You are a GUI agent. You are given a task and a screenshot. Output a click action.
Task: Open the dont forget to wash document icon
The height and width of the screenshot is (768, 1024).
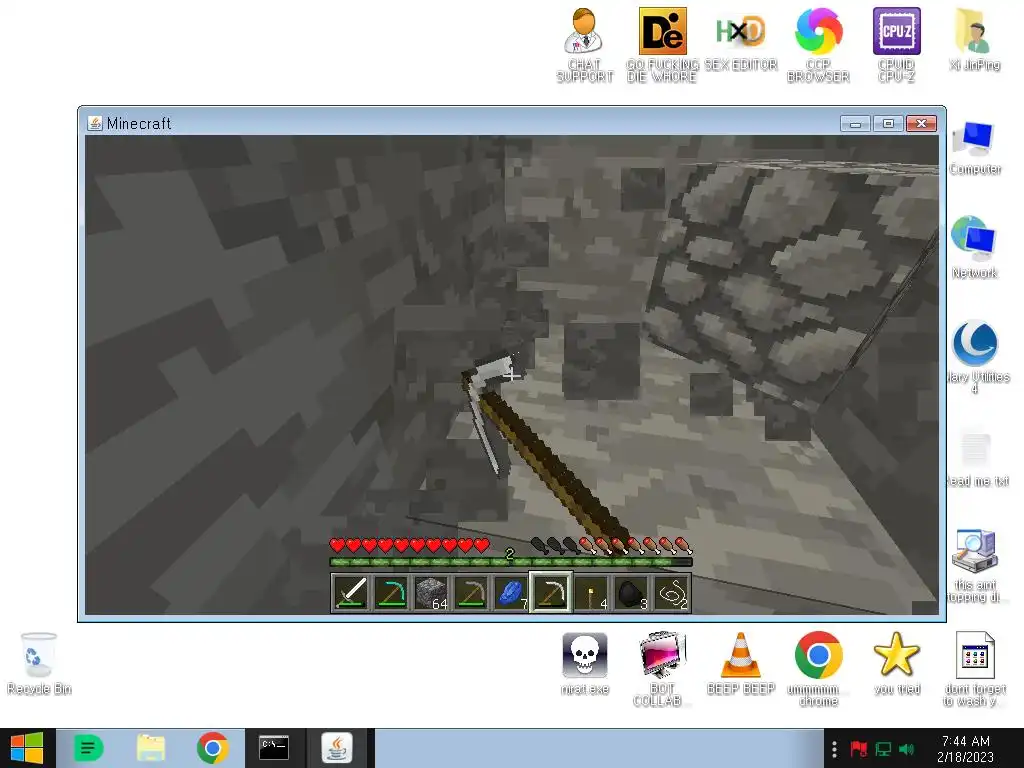pos(974,669)
